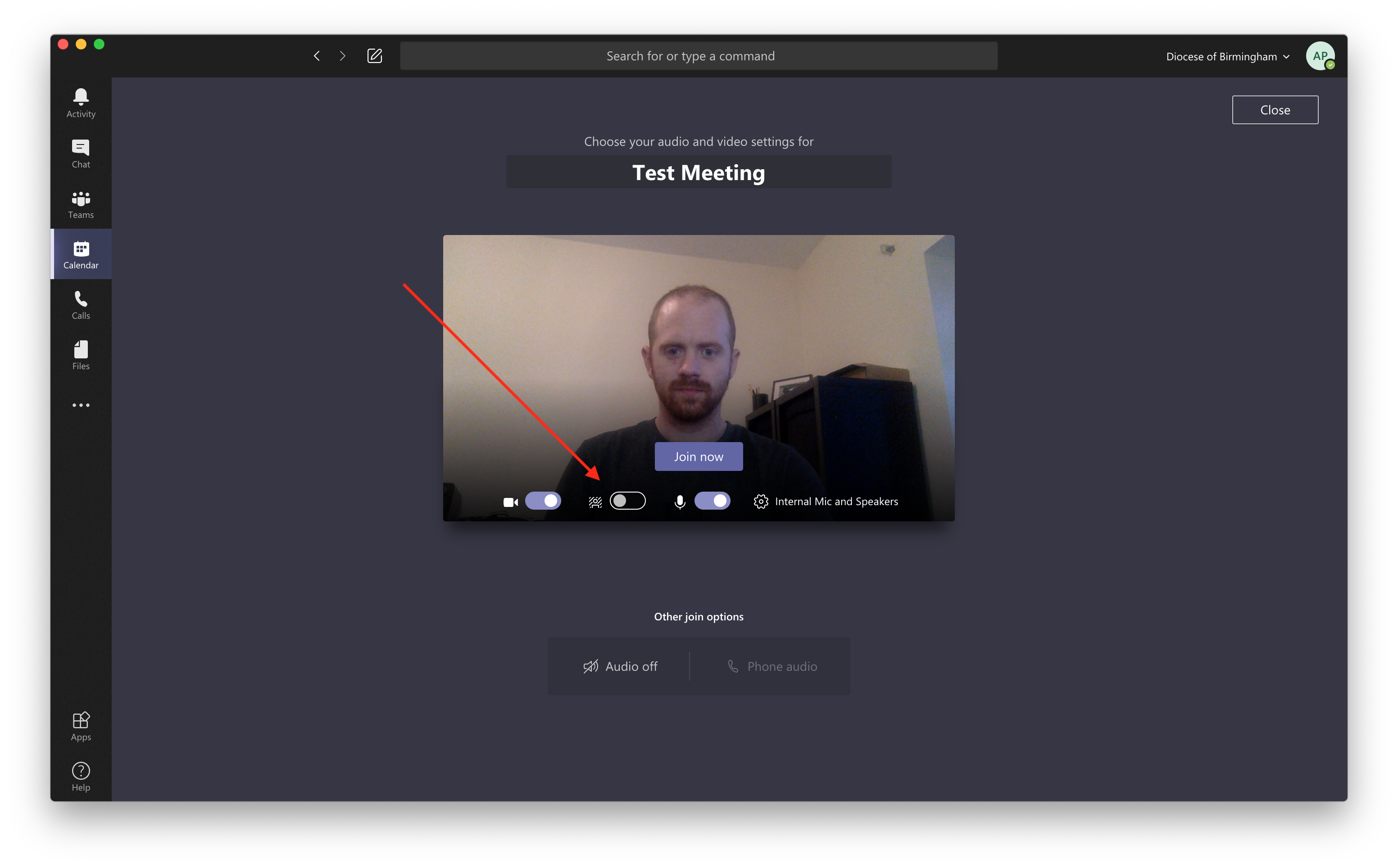The width and height of the screenshot is (1398, 868).
Task: Browse Files in sidebar
Action: click(x=81, y=356)
